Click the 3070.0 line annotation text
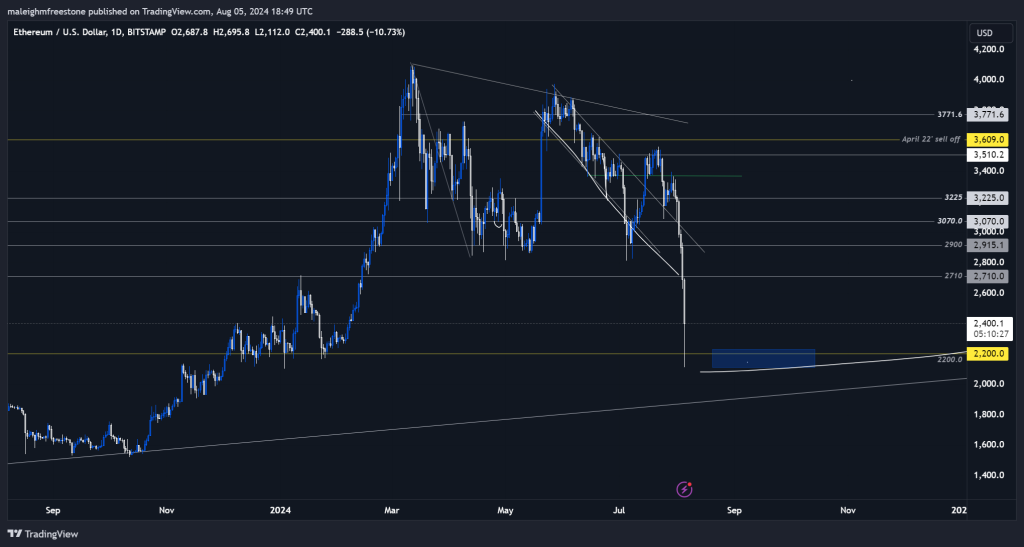The image size is (1024, 547). point(950,221)
